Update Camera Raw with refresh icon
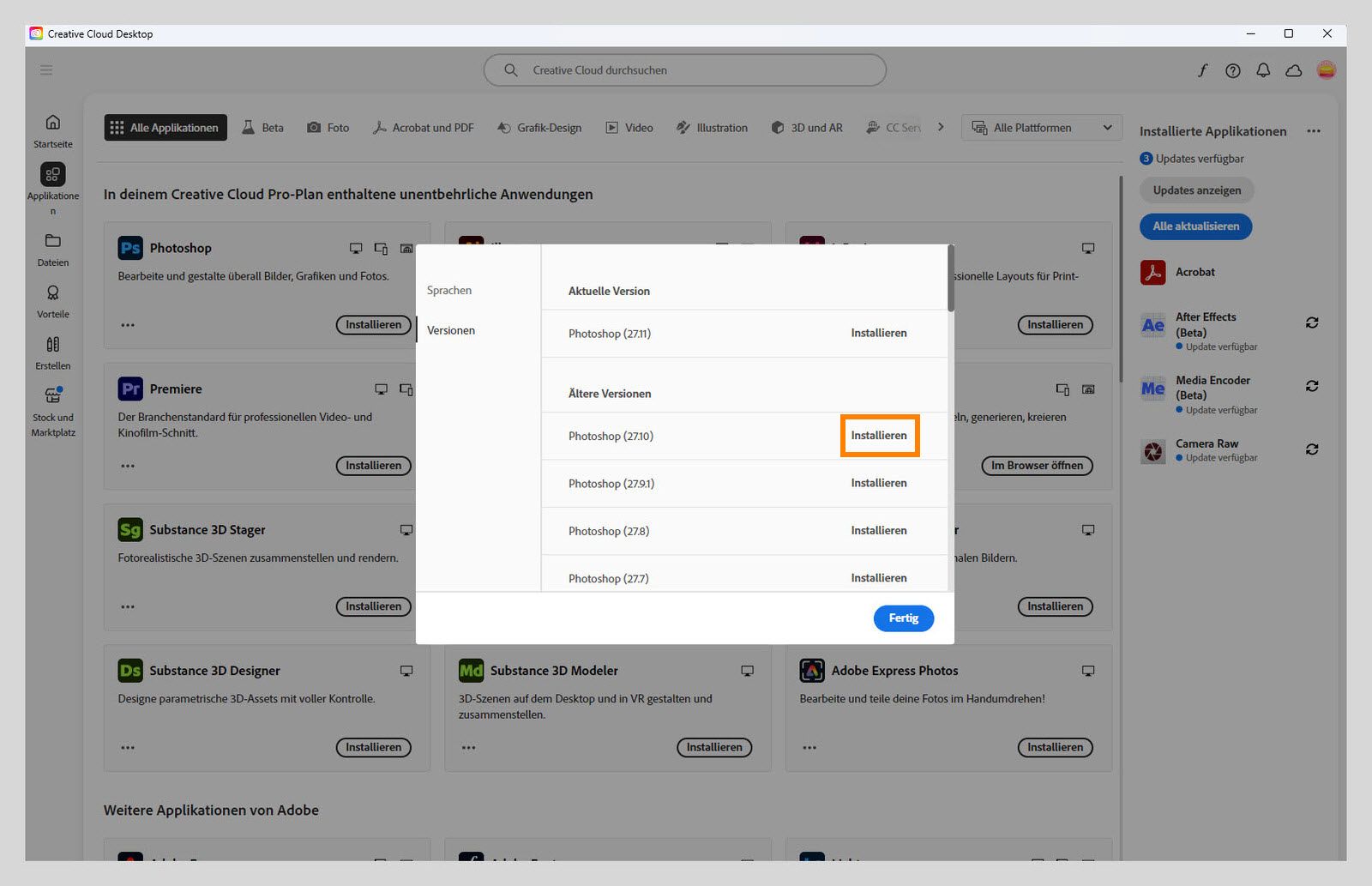The image size is (1372, 886). pyautogui.click(x=1312, y=449)
